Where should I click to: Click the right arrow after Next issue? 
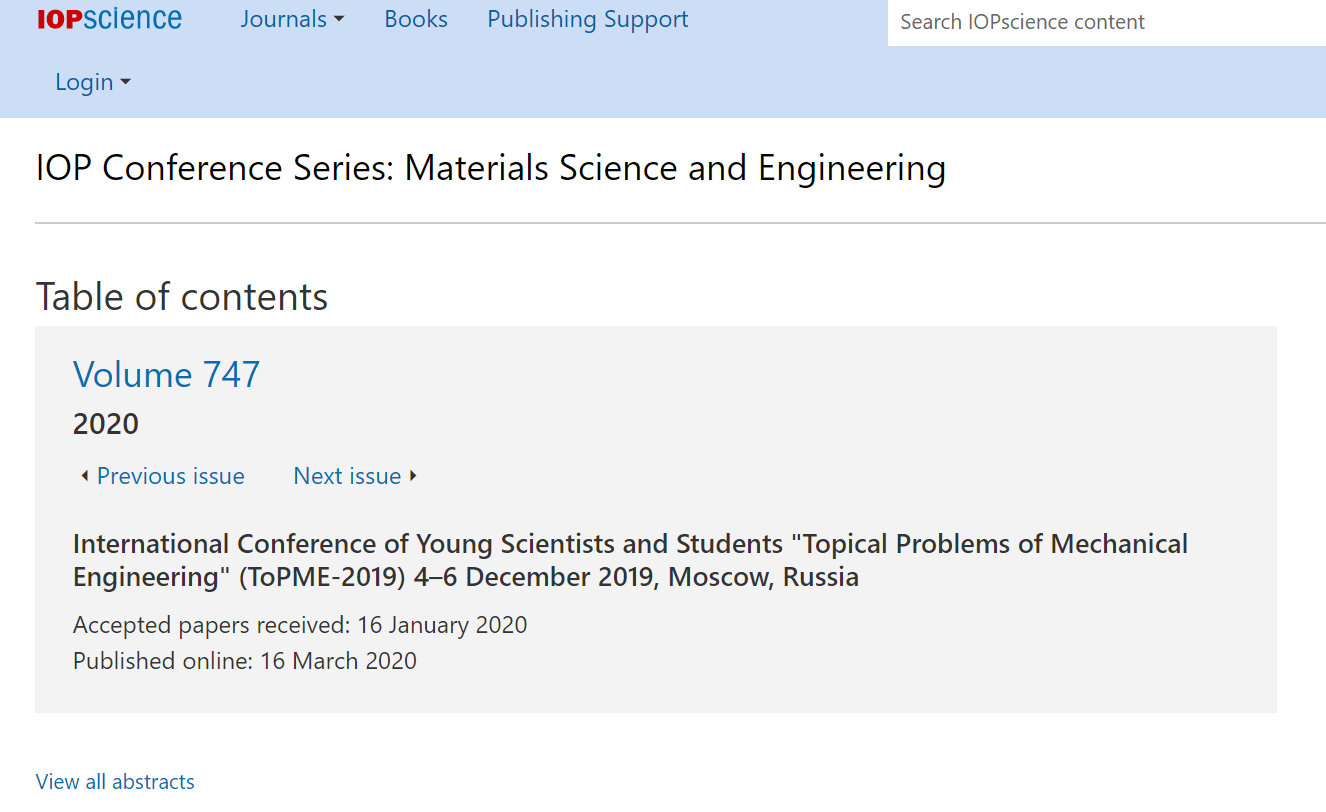tap(413, 476)
